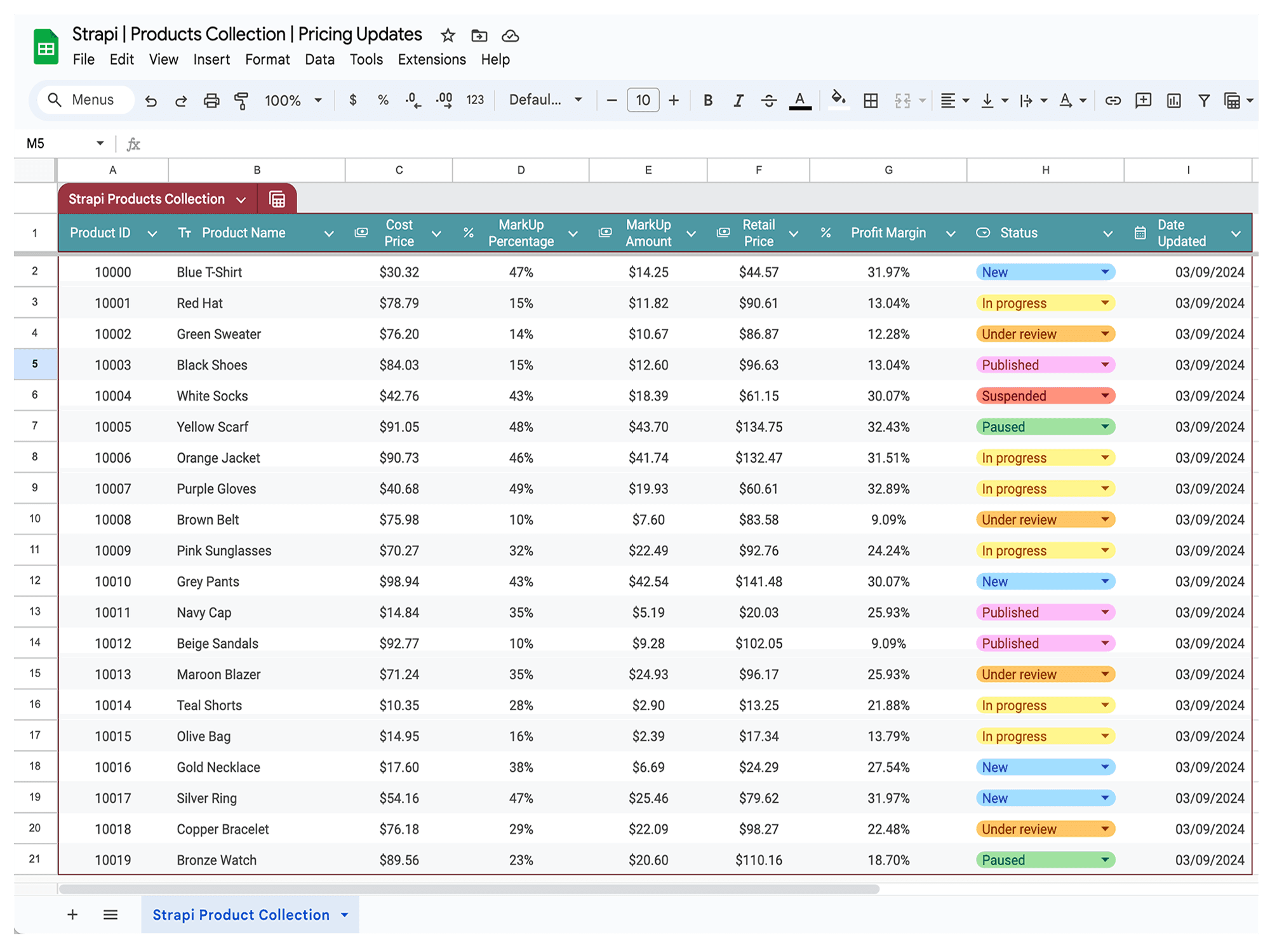The height and width of the screenshot is (952, 1270).
Task: Open Published status chip for Black Shoes
Action: tap(1045, 365)
